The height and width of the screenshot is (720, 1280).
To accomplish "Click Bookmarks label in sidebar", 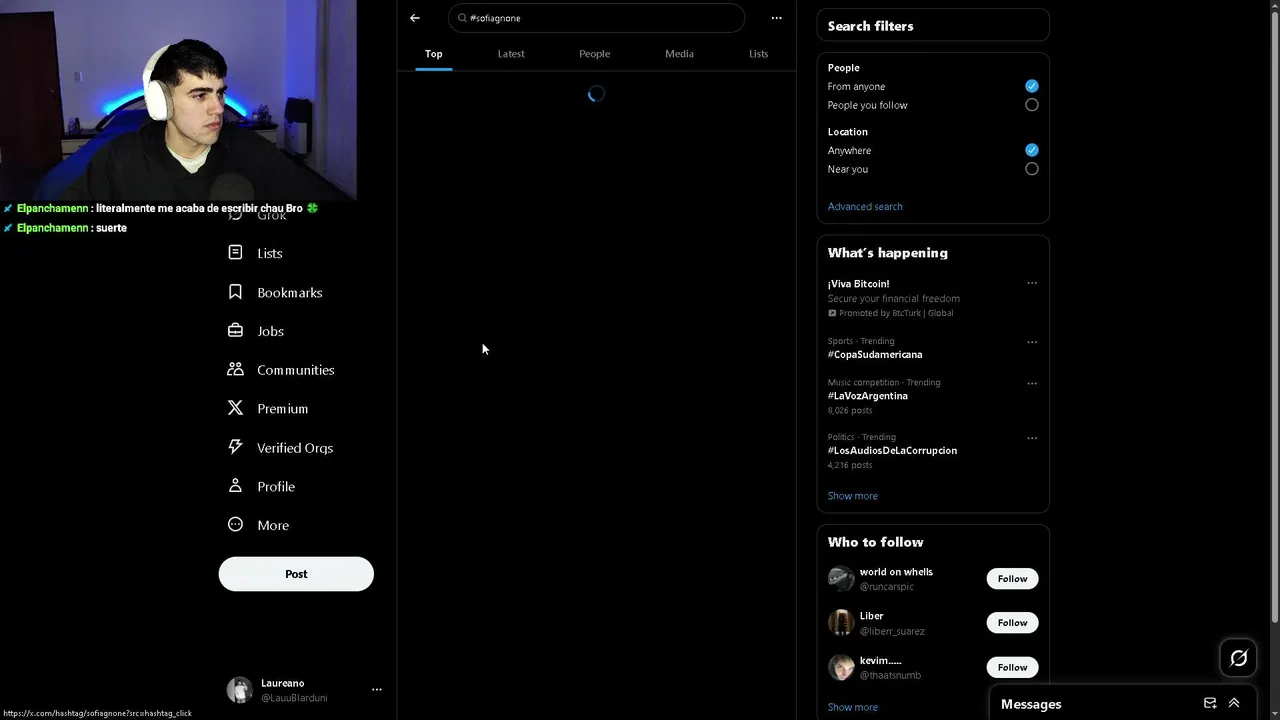I will click(290, 293).
